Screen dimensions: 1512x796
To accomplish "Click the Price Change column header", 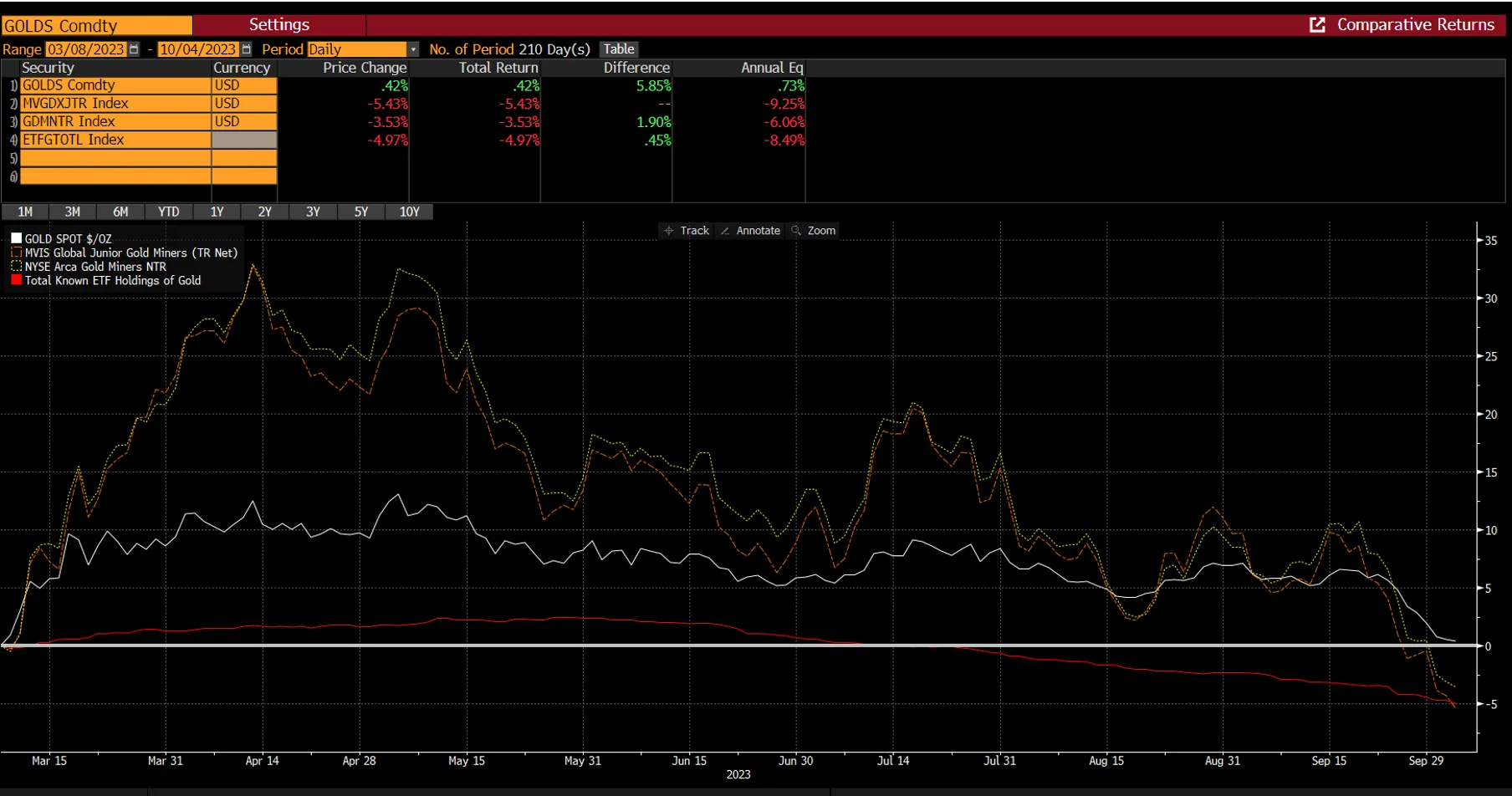I will [365, 68].
